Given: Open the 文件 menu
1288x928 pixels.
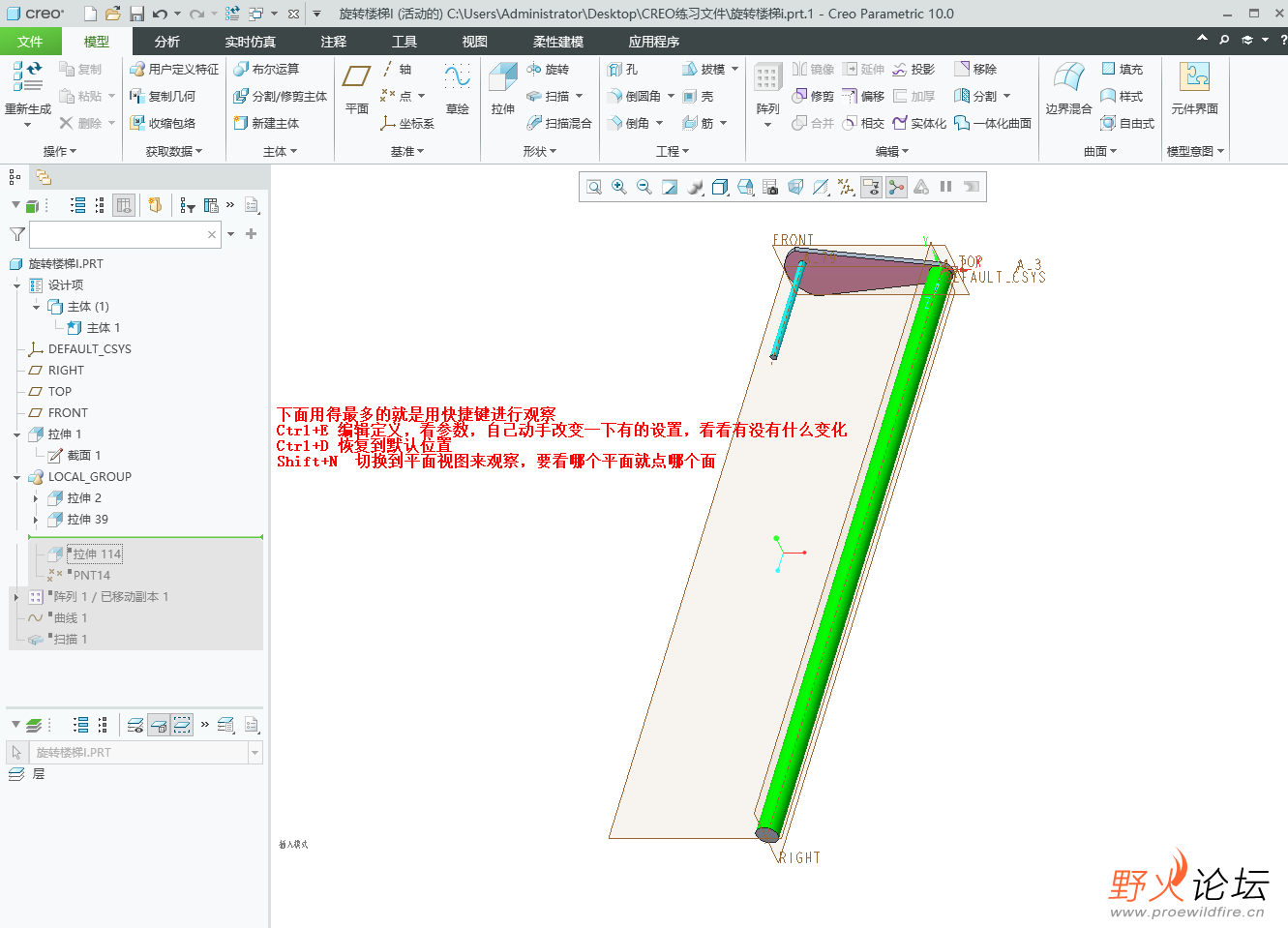Looking at the screenshot, I should [30, 42].
